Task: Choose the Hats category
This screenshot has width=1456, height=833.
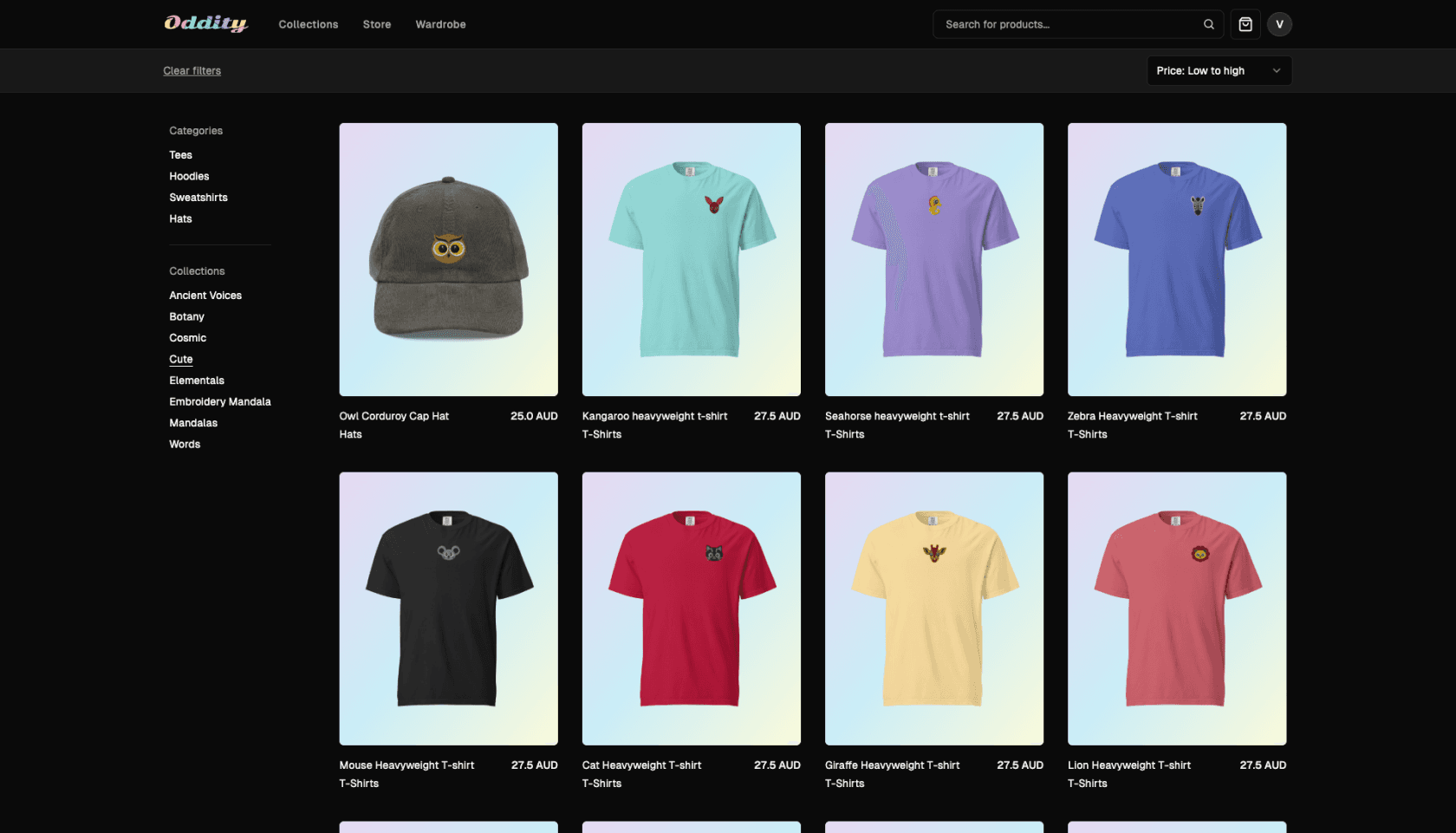Action: point(180,218)
